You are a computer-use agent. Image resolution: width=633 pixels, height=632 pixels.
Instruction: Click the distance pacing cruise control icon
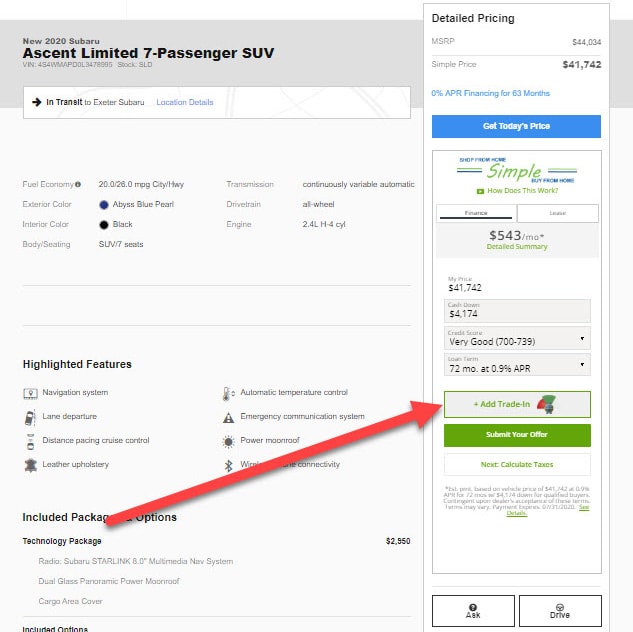tap(30, 442)
